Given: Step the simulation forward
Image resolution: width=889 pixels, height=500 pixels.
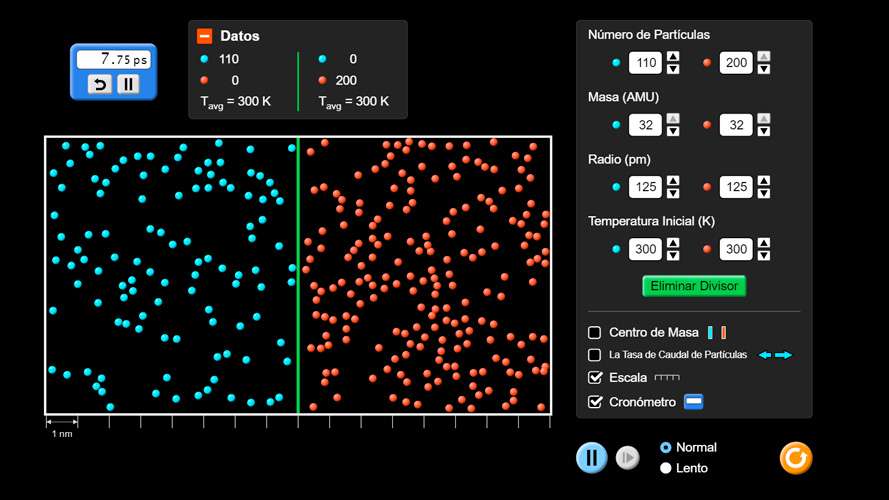Looking at the screenshot, I should 627,458.
